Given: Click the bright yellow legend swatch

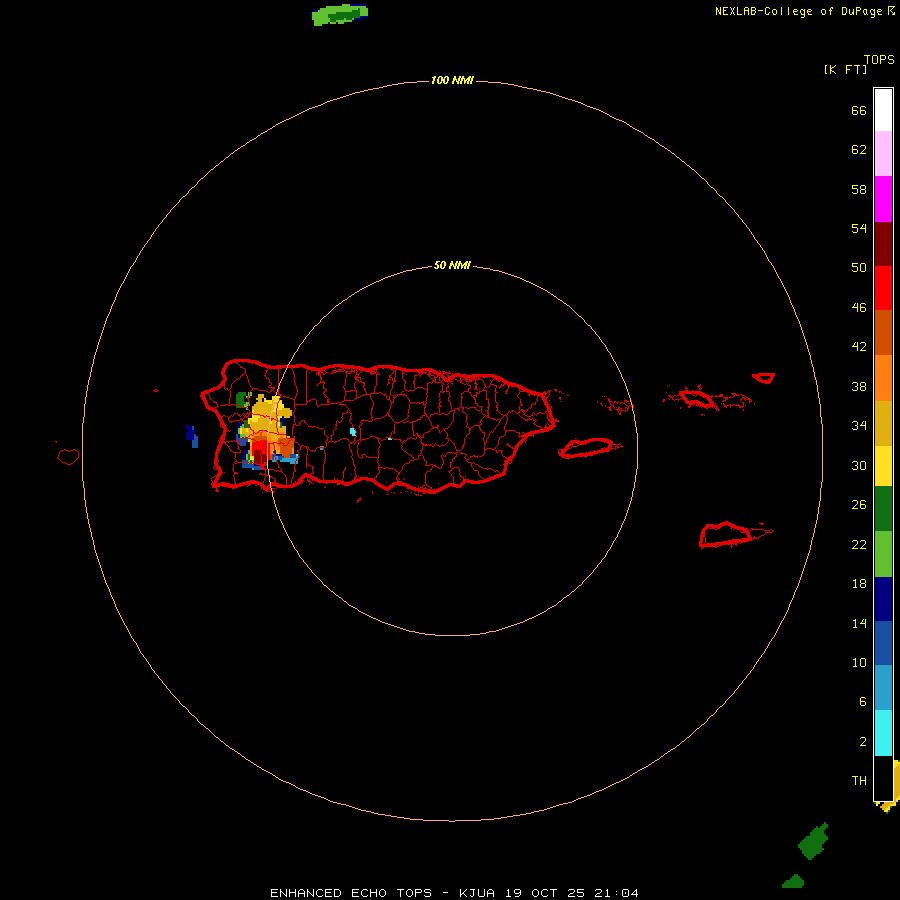Looking at the screenshot, I should click(883, 465).
